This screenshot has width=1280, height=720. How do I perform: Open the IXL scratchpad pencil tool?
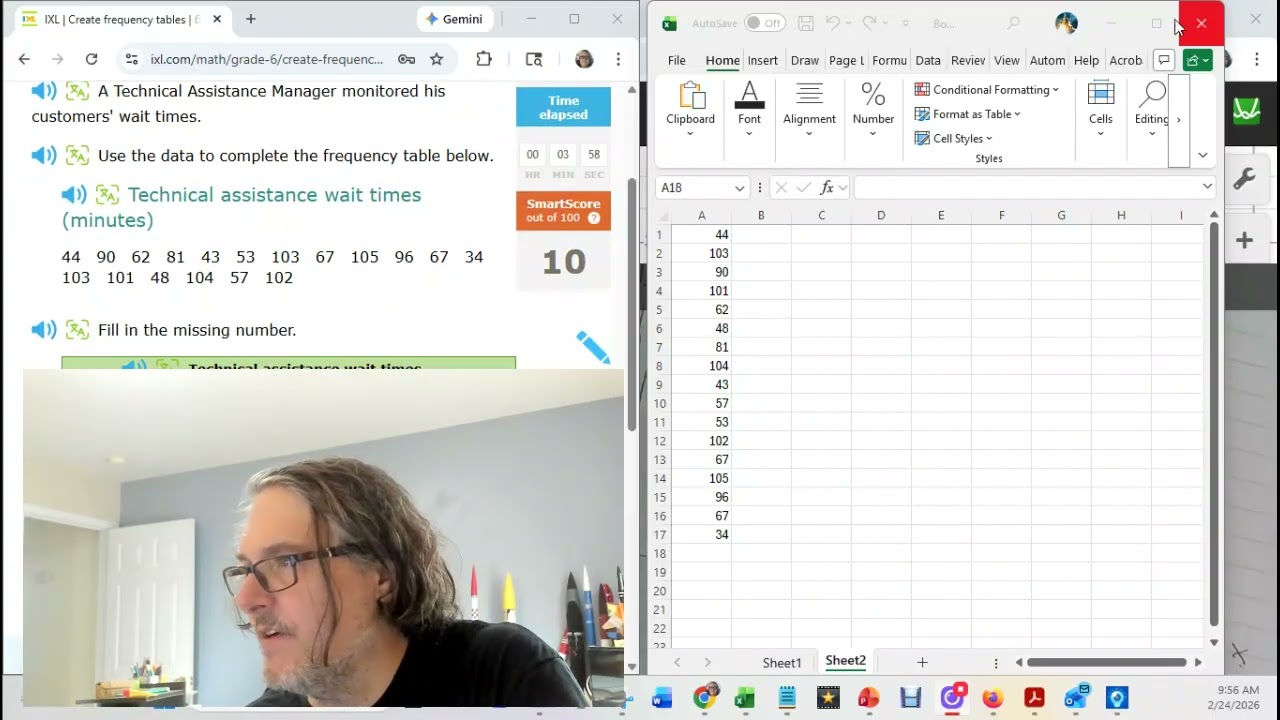pos(593,347)
